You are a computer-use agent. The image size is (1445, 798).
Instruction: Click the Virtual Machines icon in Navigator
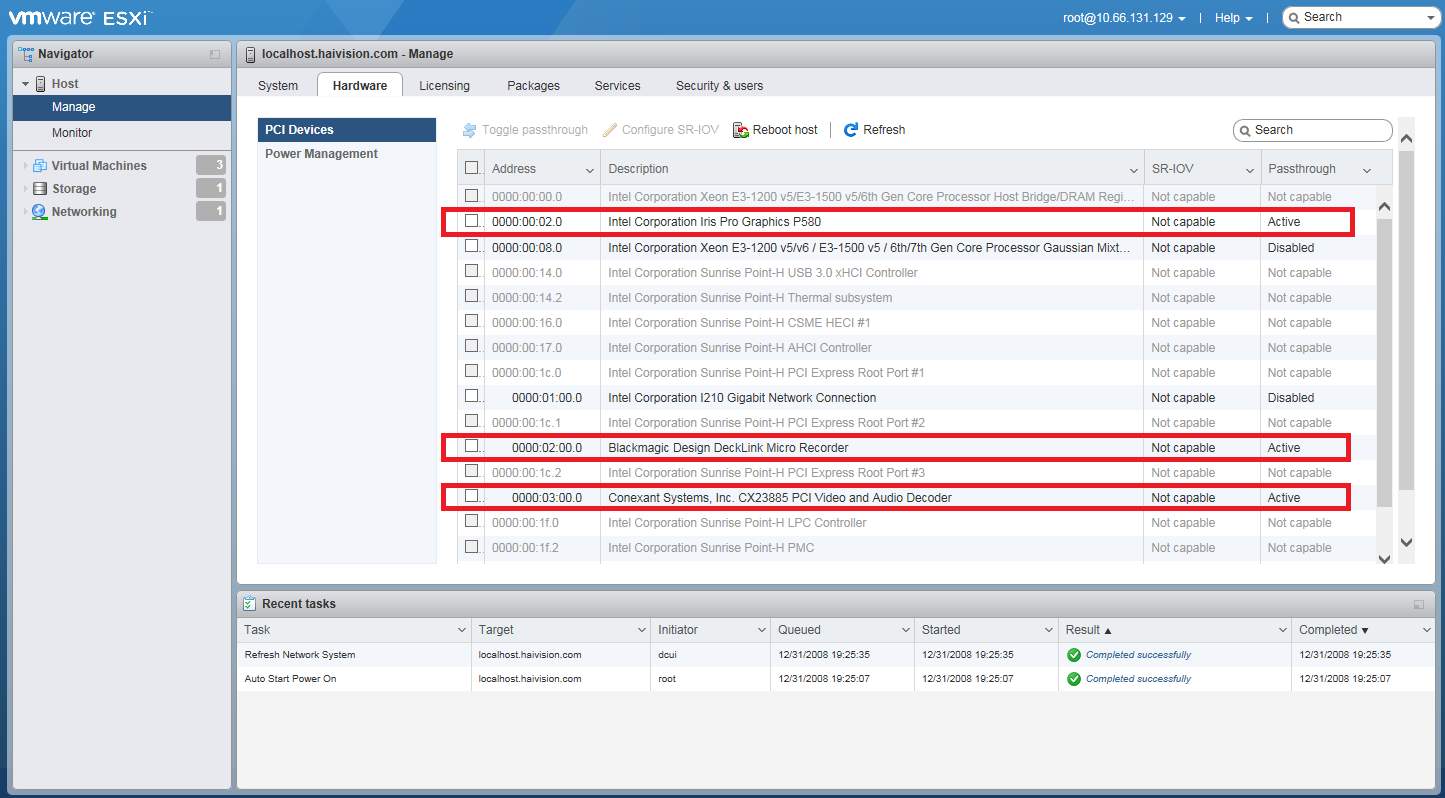(40, 166)
